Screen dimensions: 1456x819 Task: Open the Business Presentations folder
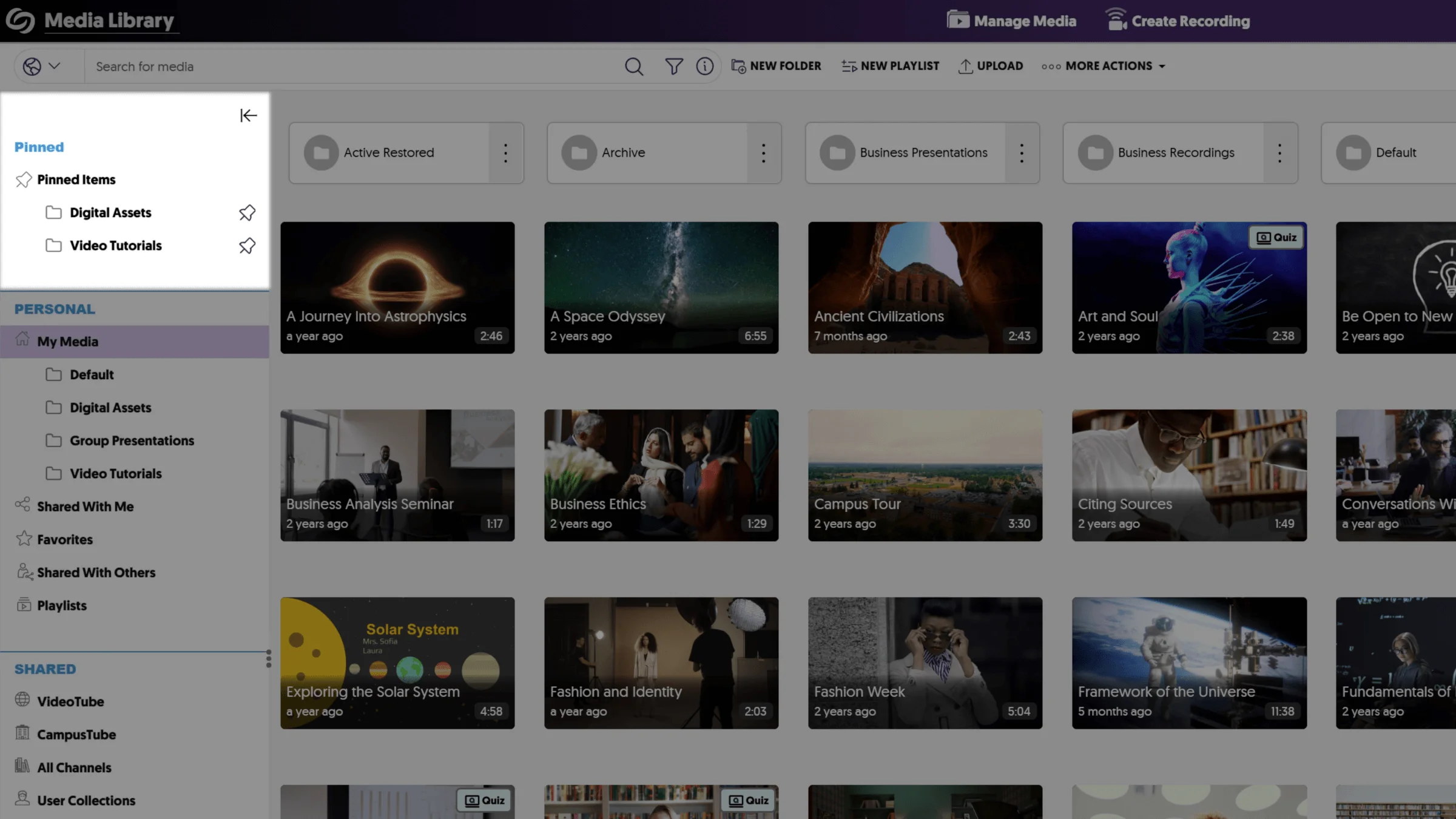(x=905, y=153)
